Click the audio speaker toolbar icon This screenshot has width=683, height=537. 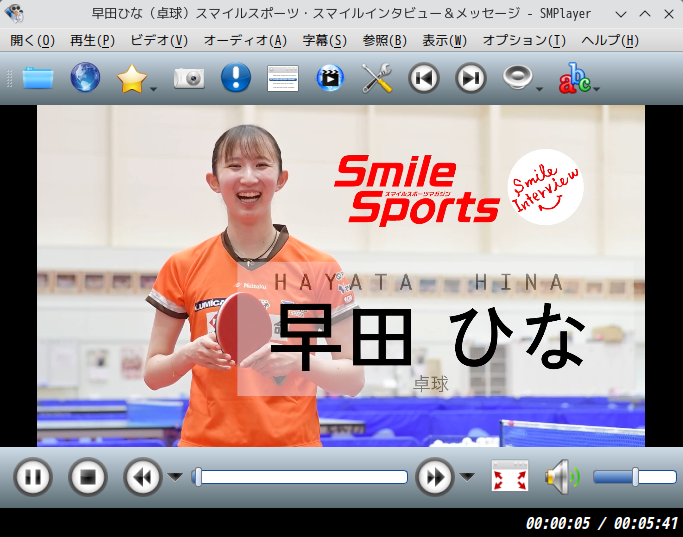point(517,78)
